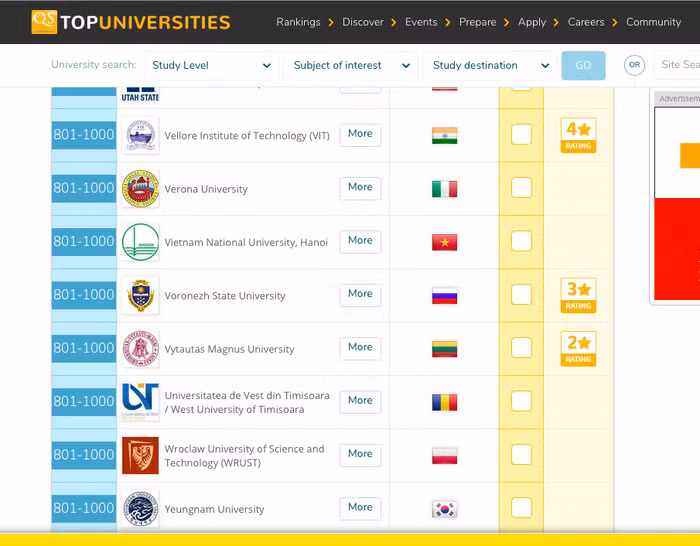Click the Vellore Institute of Technology logo
Viewport: 700px width, 546px height.
click(x=140, y=135)
